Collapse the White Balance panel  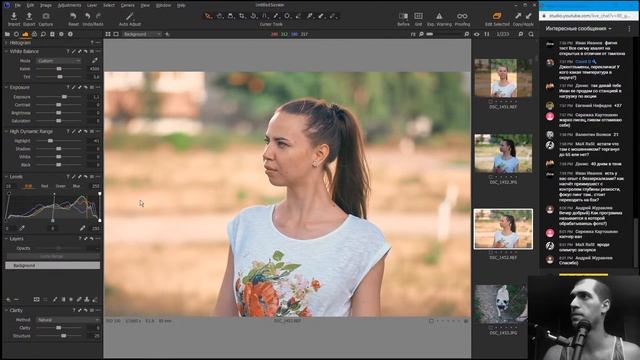(6, 51)
